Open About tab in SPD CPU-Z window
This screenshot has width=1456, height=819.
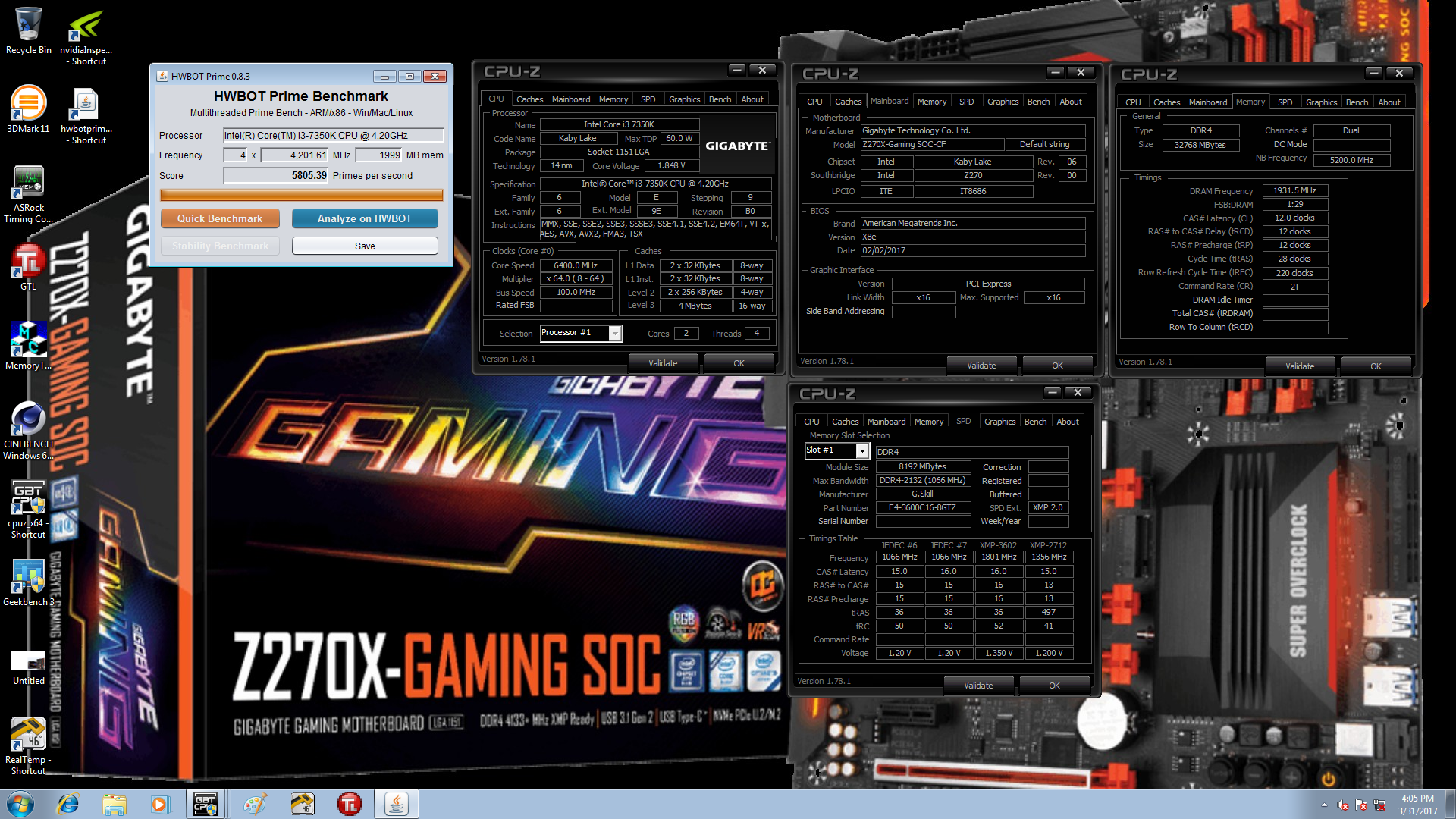(1067, 422)
